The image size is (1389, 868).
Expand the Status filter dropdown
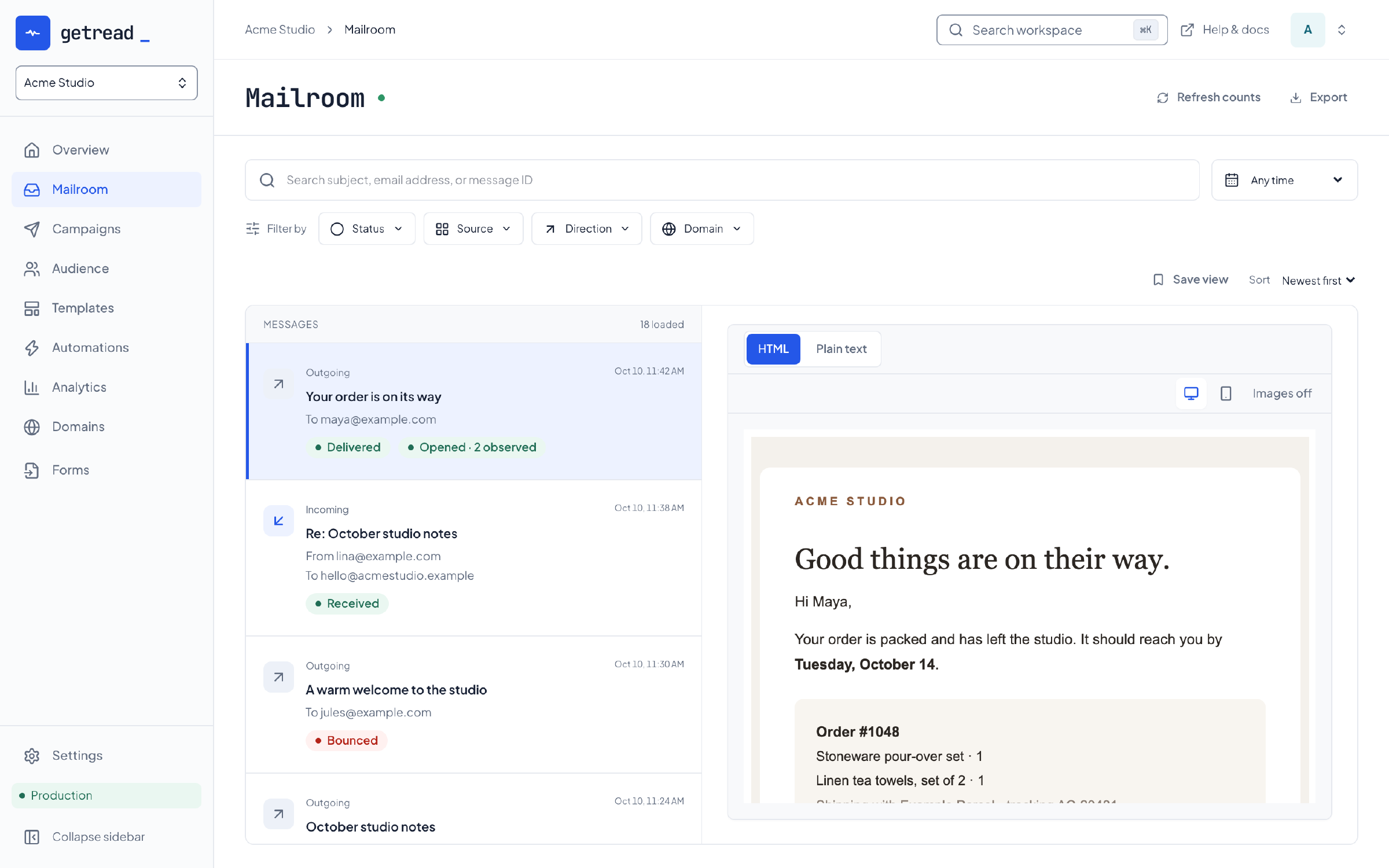pyautogui.click(x=367, y=229)
